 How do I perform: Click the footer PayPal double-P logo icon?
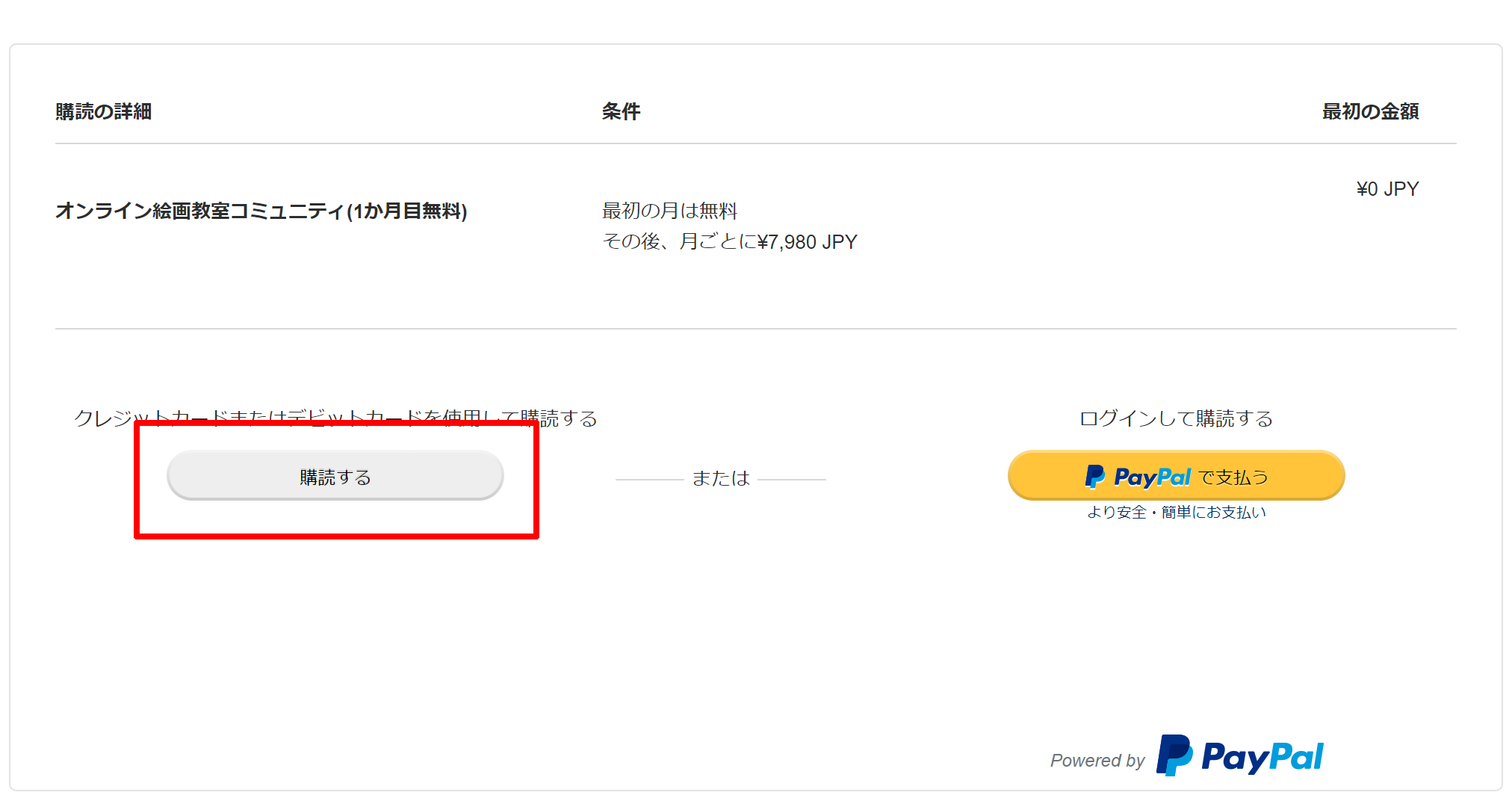click(x=1174, y=755)
